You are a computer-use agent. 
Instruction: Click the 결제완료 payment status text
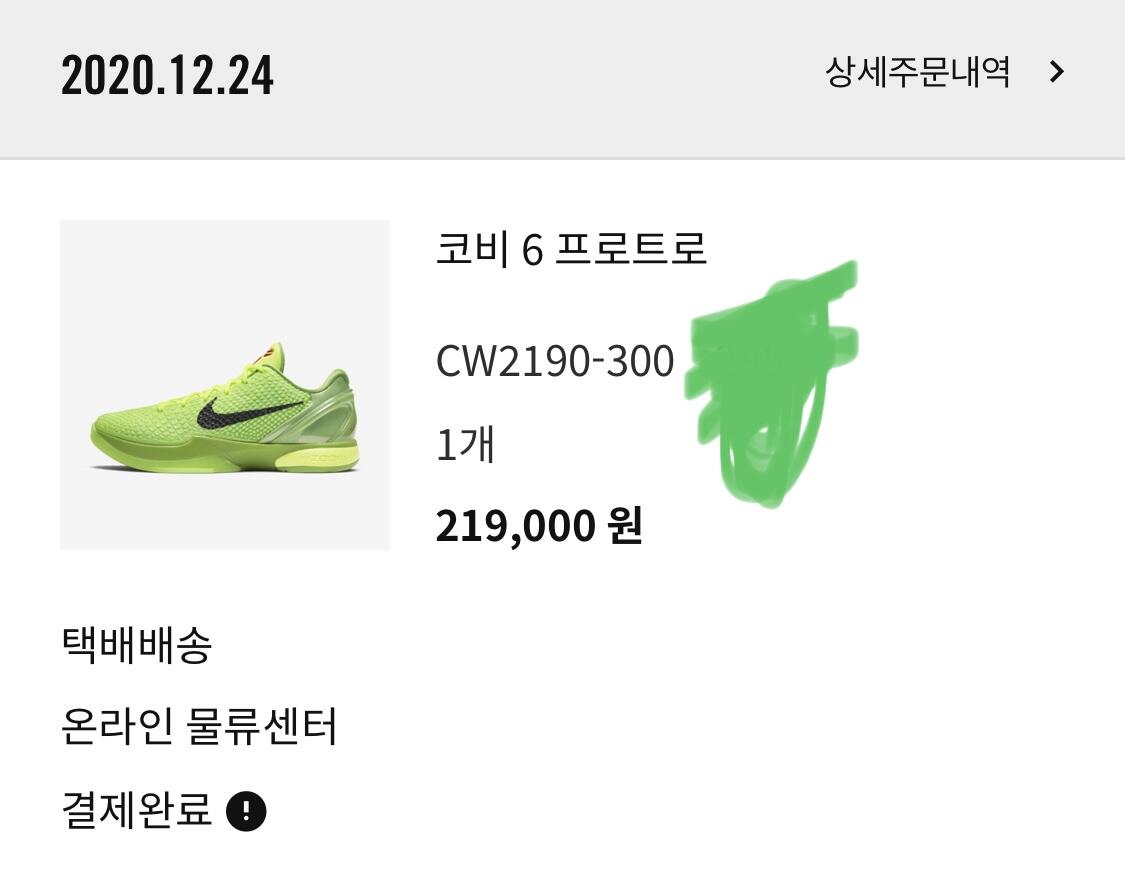tap(136, 810)
